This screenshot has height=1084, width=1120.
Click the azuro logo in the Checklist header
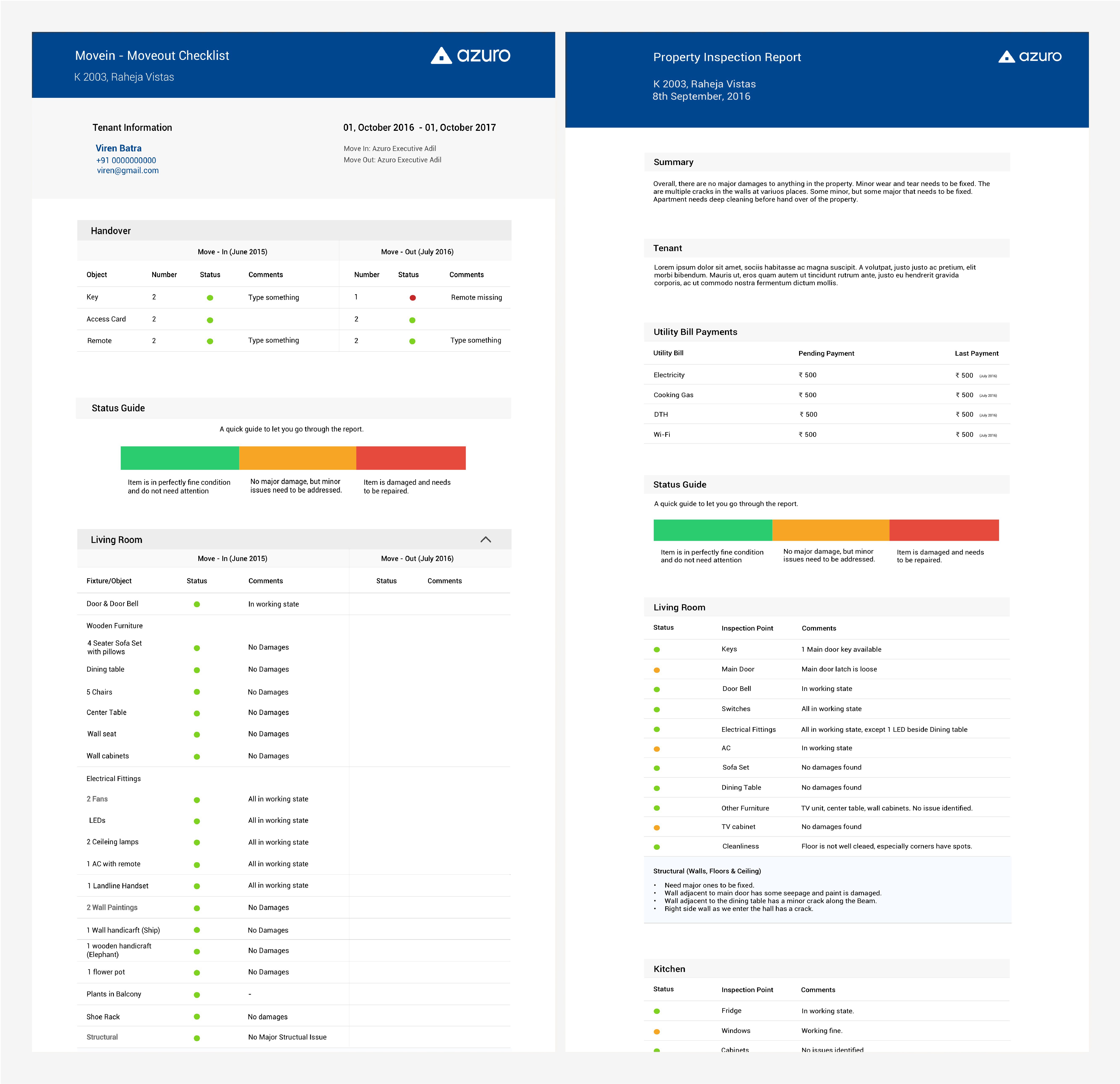pyautogui.click(x=470, y=55)
